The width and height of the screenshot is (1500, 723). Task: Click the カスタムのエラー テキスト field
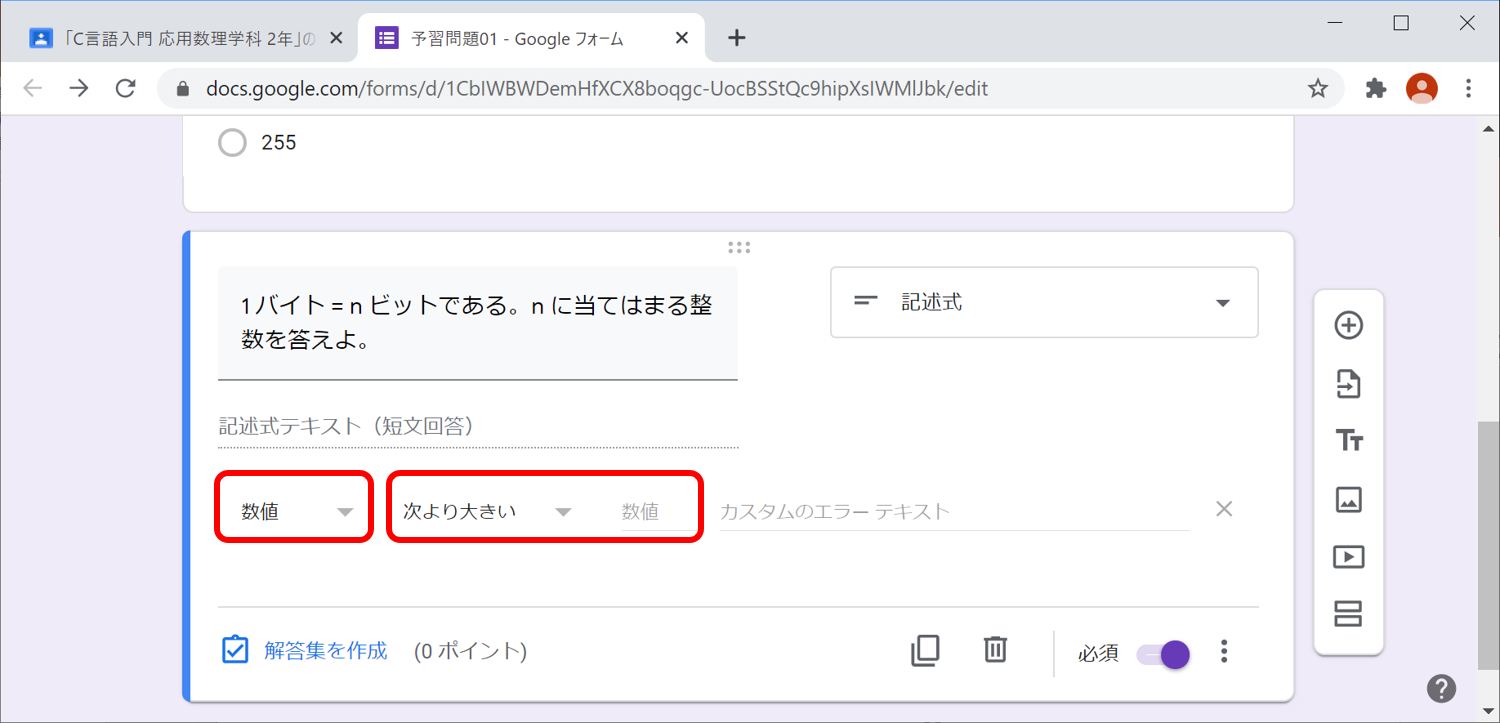tap(955, 511)
